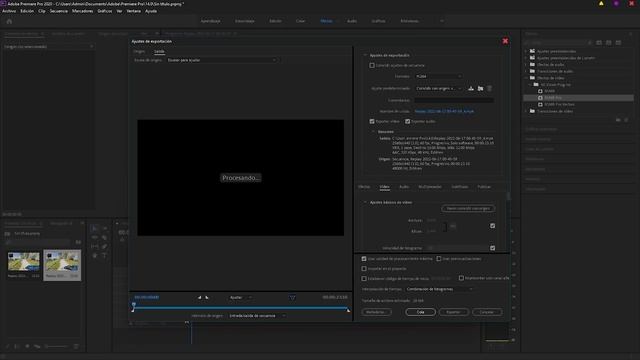Switch to the 'Multiplexador' tab
Viewport: 640px width, 360px height.
(x=430, y=187)
